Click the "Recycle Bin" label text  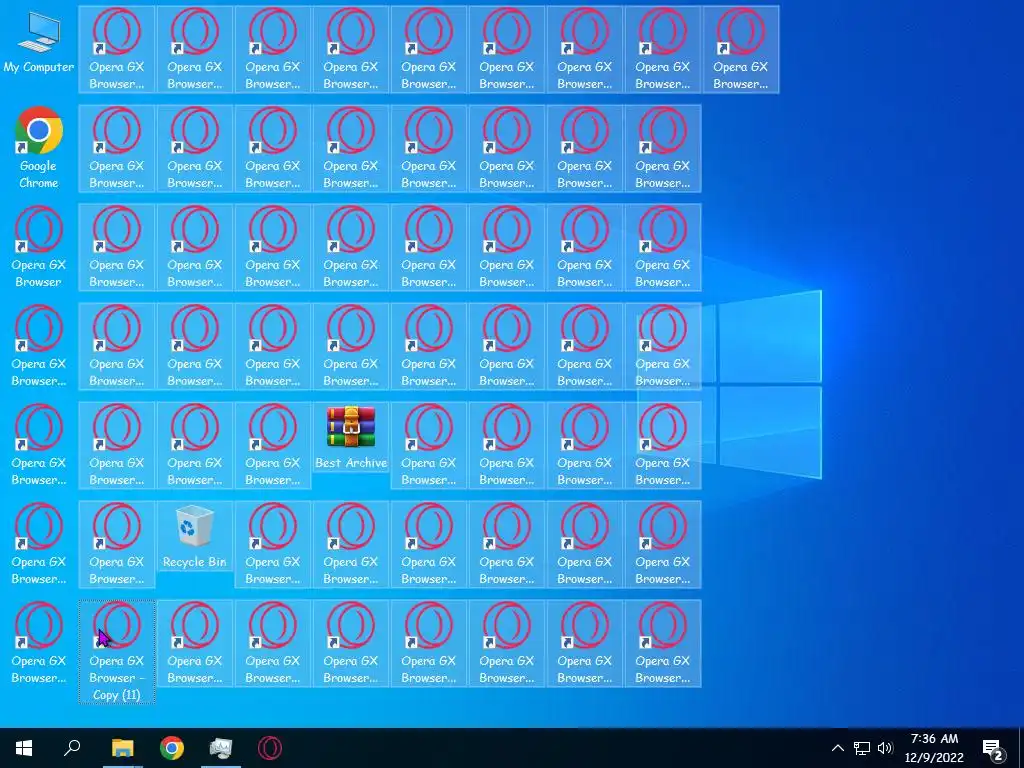(195, 562)
